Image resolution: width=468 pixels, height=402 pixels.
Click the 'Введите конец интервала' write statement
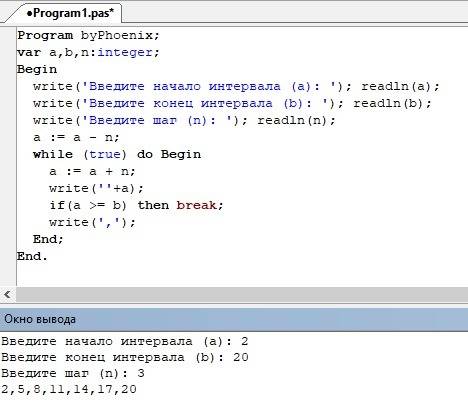(188, 103)
